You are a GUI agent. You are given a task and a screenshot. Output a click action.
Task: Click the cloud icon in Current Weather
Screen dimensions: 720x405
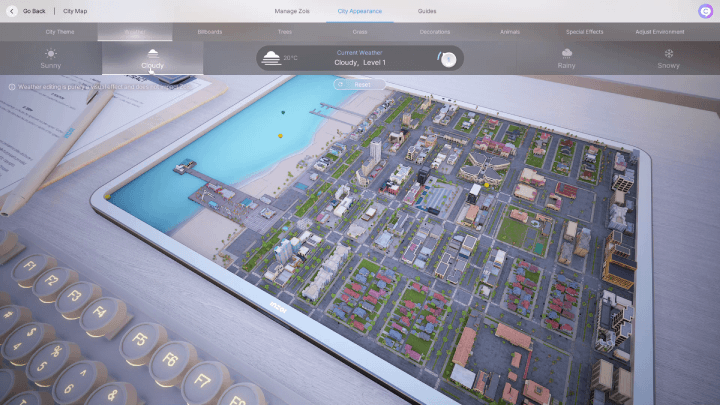[270, 58]
